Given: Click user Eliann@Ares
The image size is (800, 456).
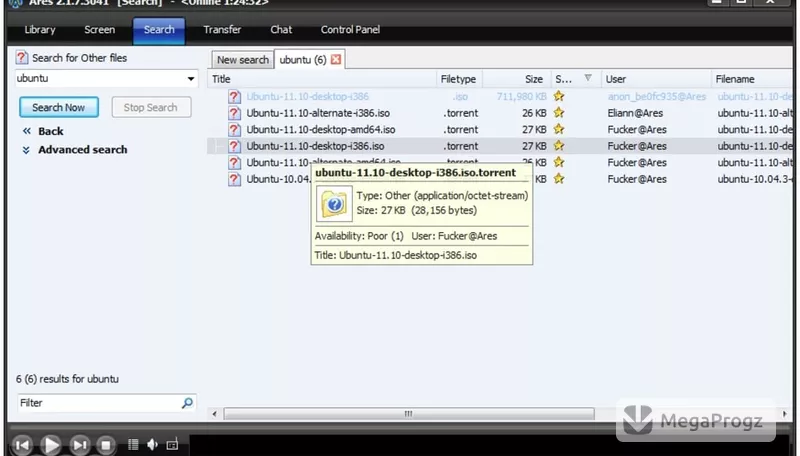Looking at the screenshot, I should coord(635,113).
